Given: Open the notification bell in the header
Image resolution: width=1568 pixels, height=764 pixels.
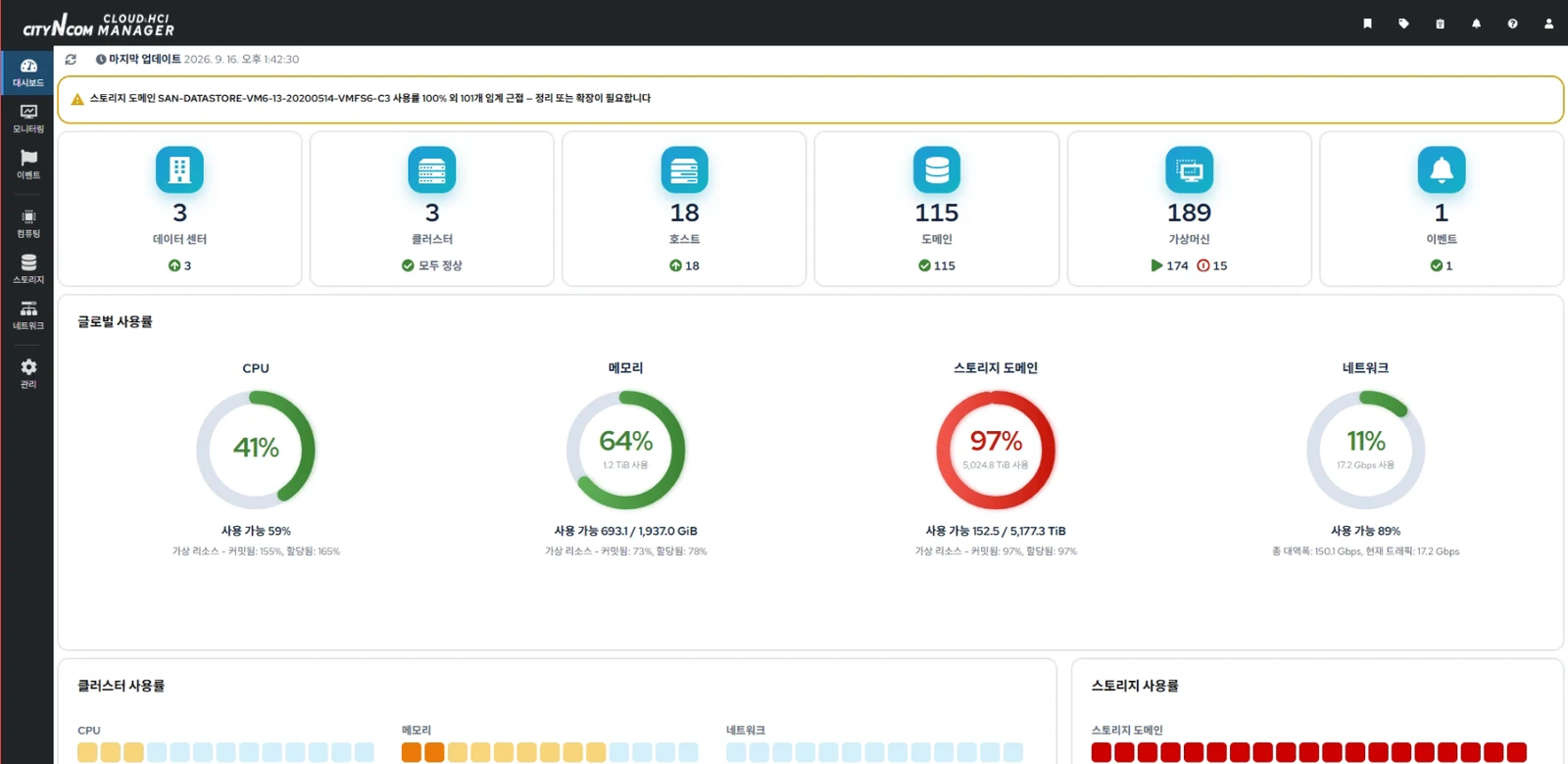Looking at the screenshot, I should point(1476,24).
